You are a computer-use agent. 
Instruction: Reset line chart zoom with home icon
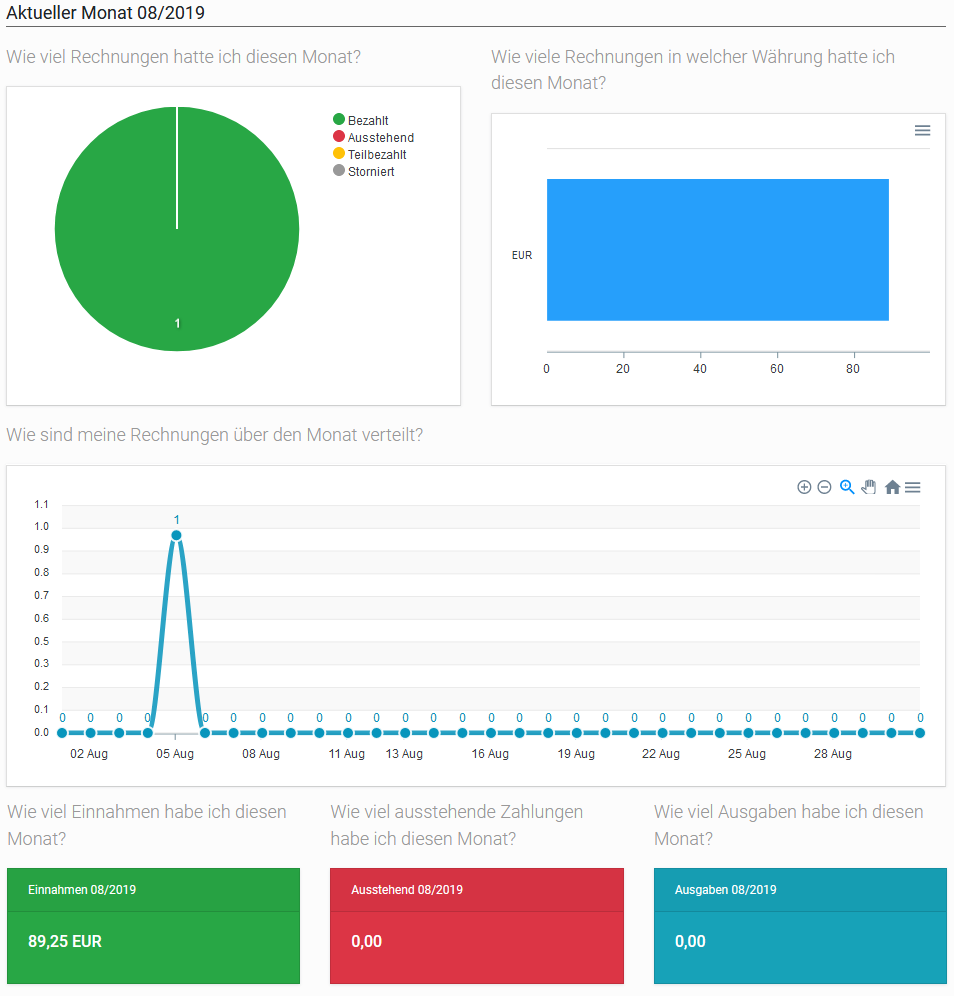coord(892,487)
